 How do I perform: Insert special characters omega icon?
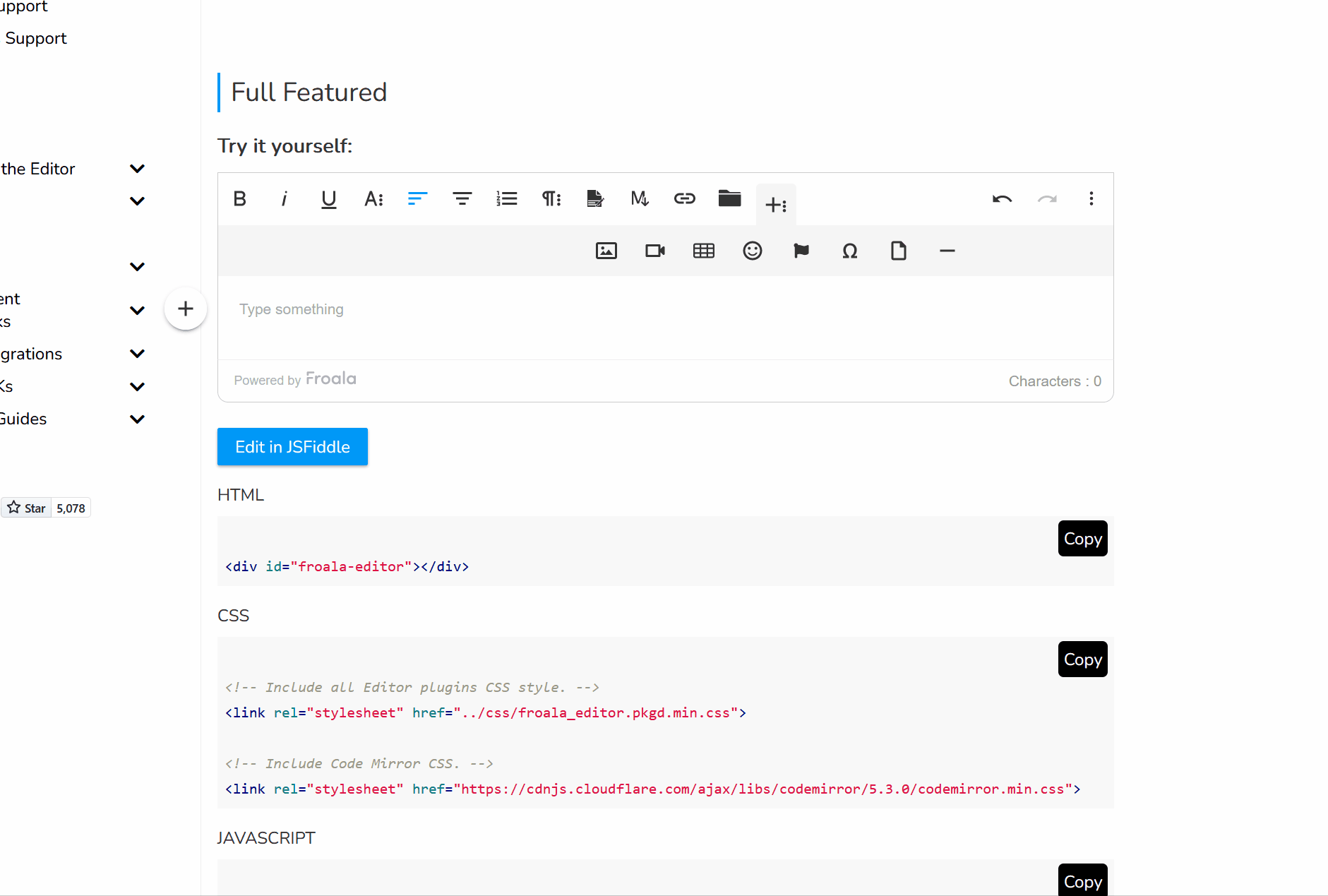coord(850,251)
